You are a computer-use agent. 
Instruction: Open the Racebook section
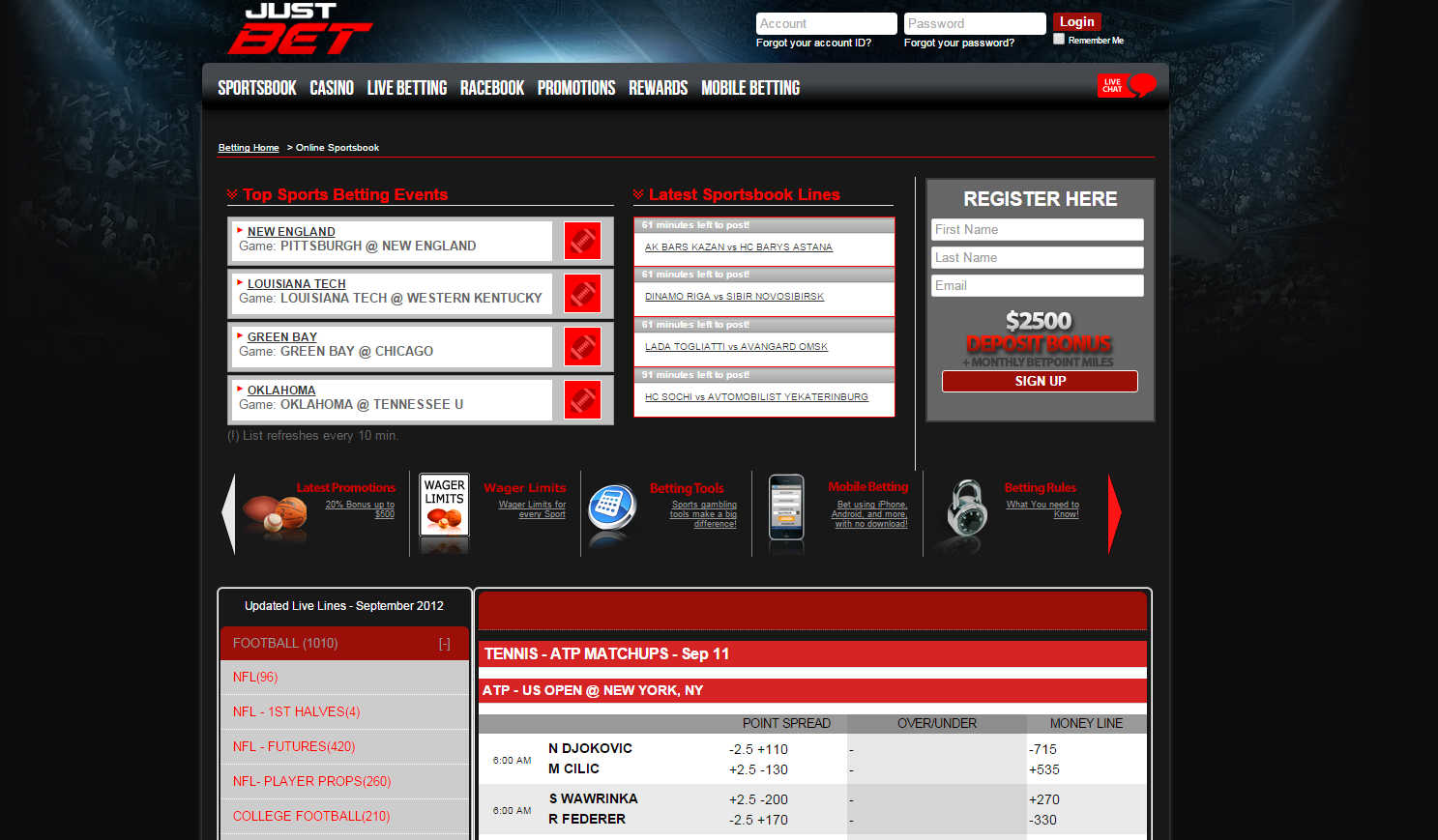click(492, 88)
